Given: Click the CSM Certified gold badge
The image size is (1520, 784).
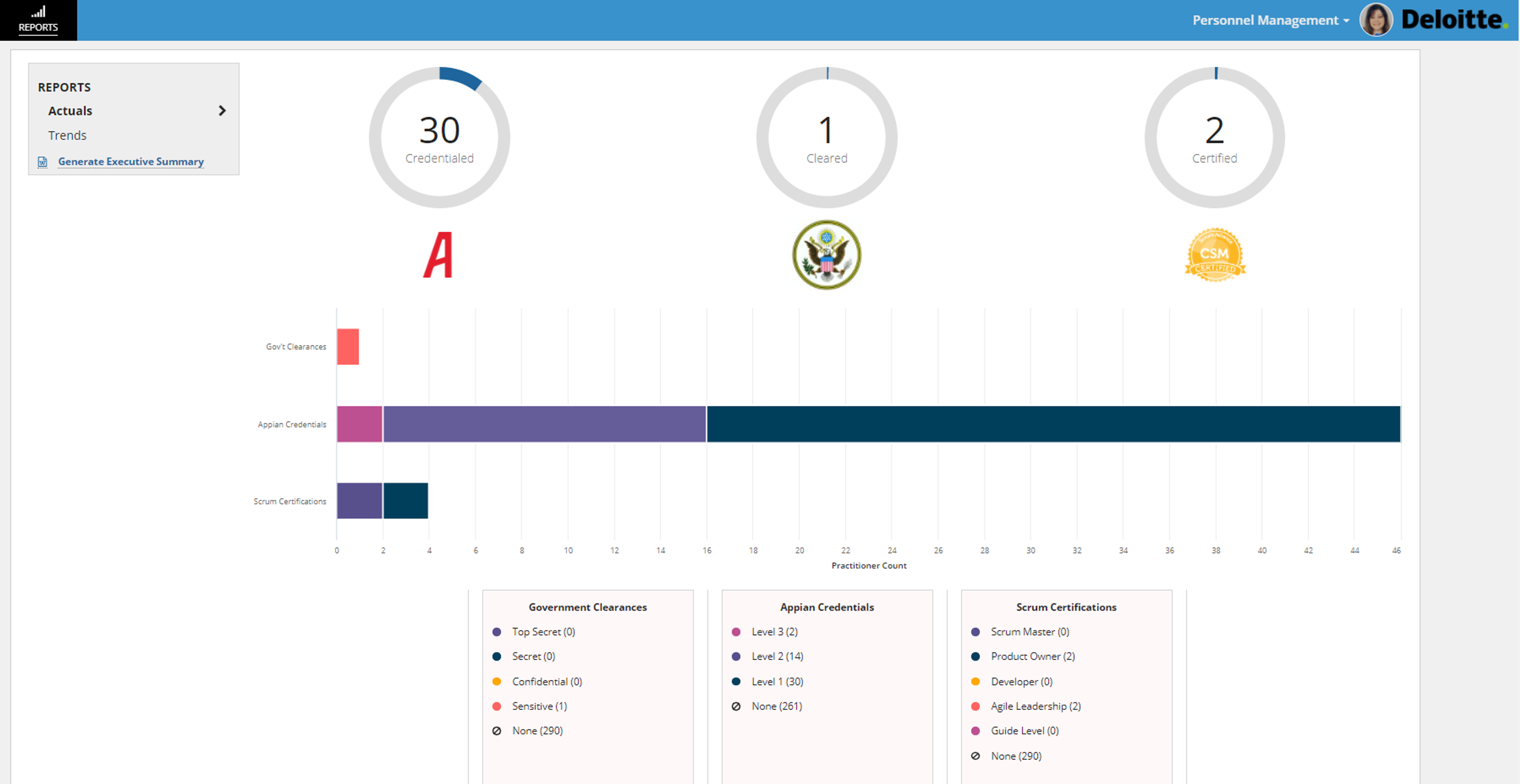Looking at the screenshot, I should [x=1215, y=255].
